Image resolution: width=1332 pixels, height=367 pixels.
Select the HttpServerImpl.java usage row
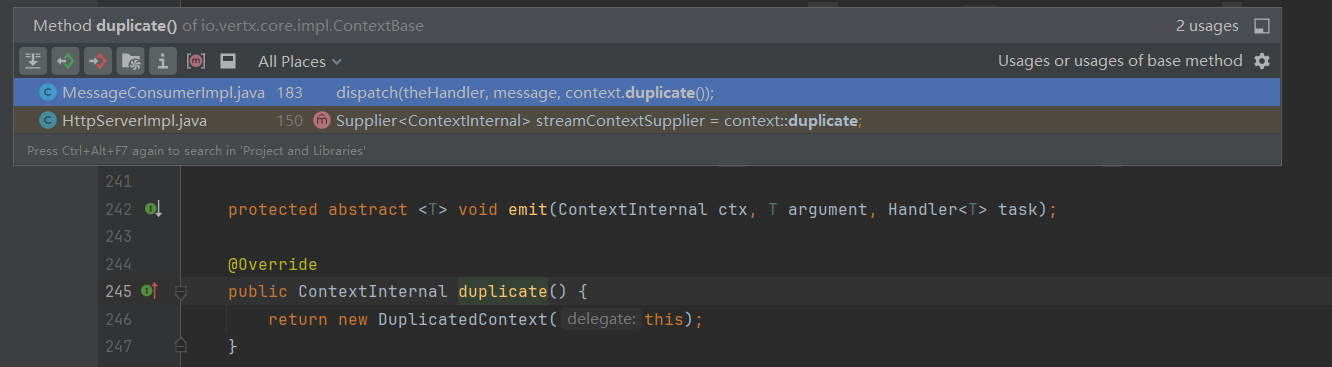click(x=647, y=120)
